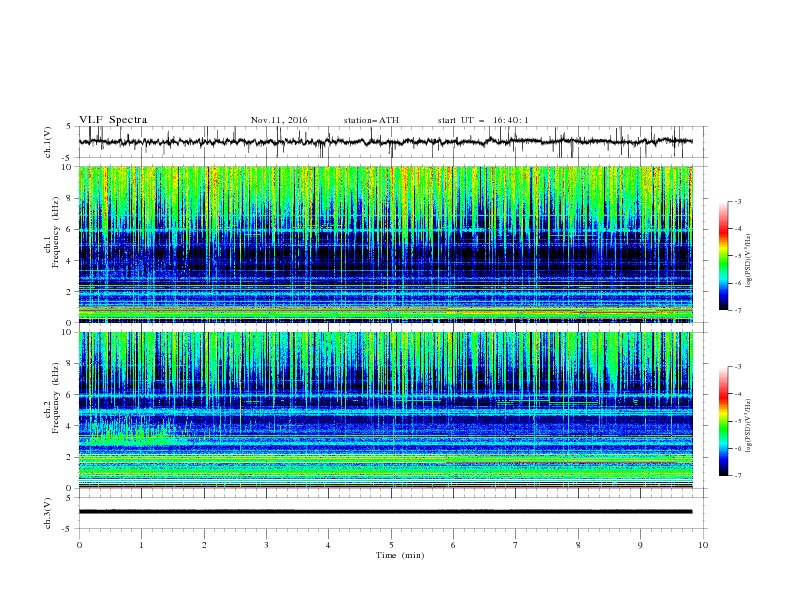Viewport: 792px width, 612px height.
Task: Click tick label 1 on the Time axis
Action: pos(141,545)
